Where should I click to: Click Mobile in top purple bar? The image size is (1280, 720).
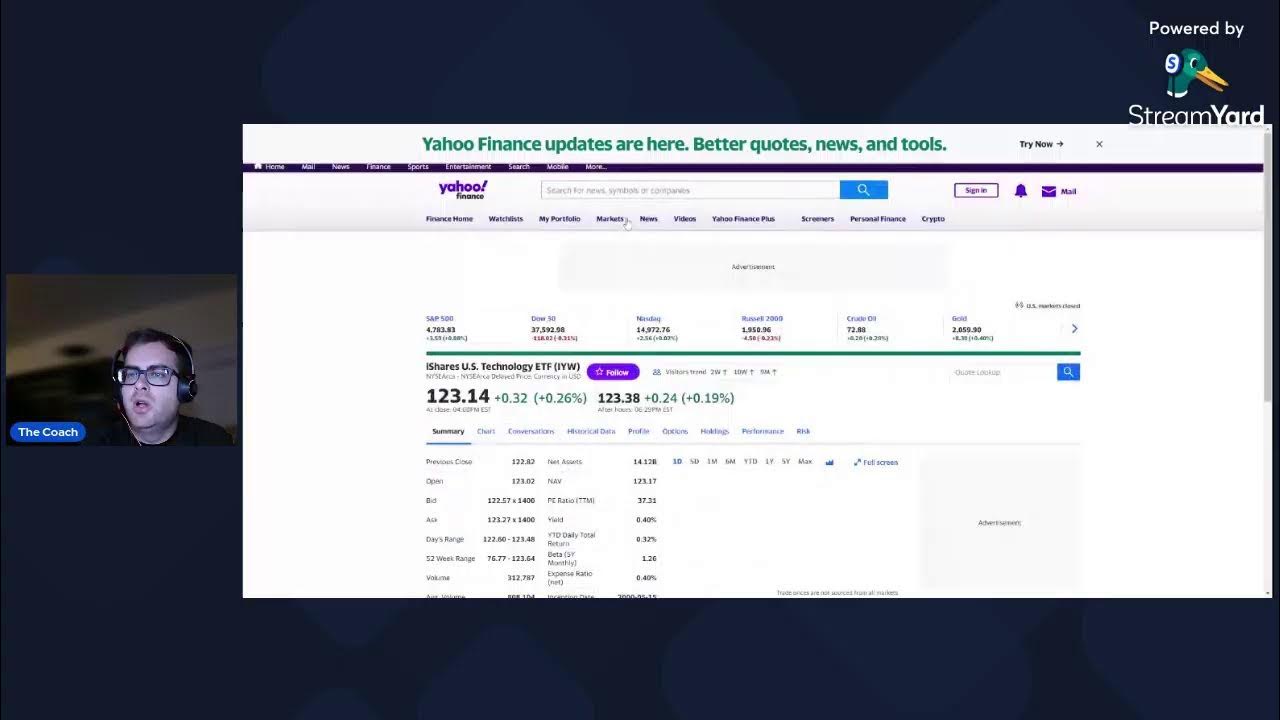pyautogui.click(x=557, y=167)
